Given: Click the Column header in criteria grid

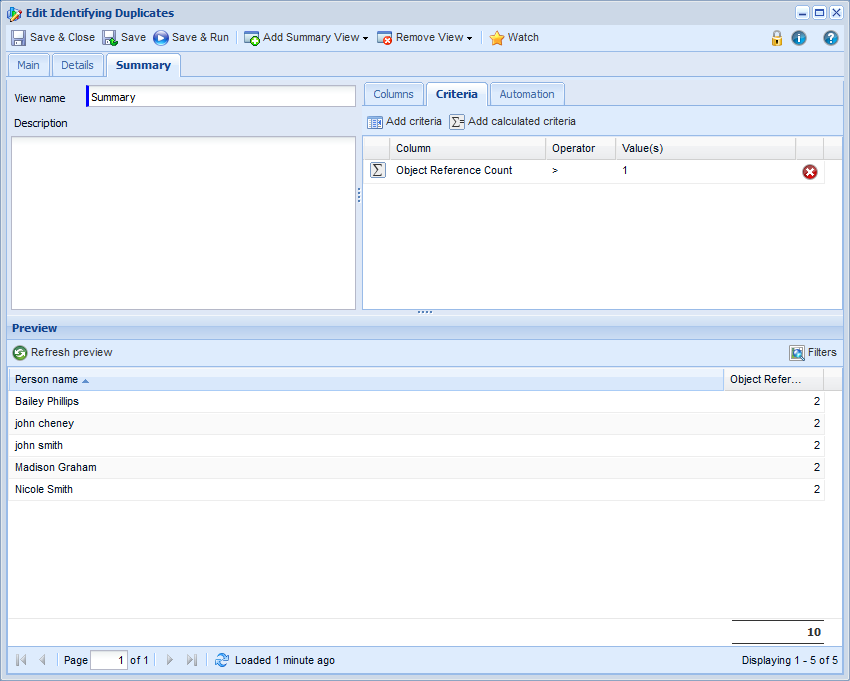Looking at the screenshot, I should [467, 148].
